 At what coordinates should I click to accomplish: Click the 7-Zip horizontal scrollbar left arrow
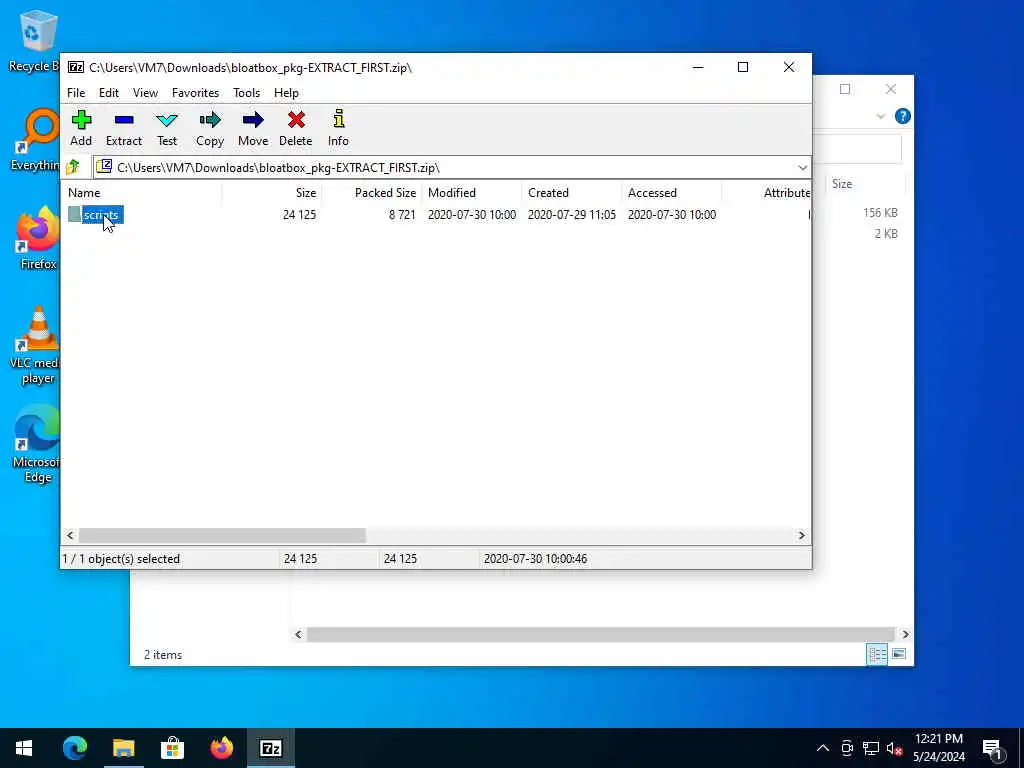click(x=71, y=536)
